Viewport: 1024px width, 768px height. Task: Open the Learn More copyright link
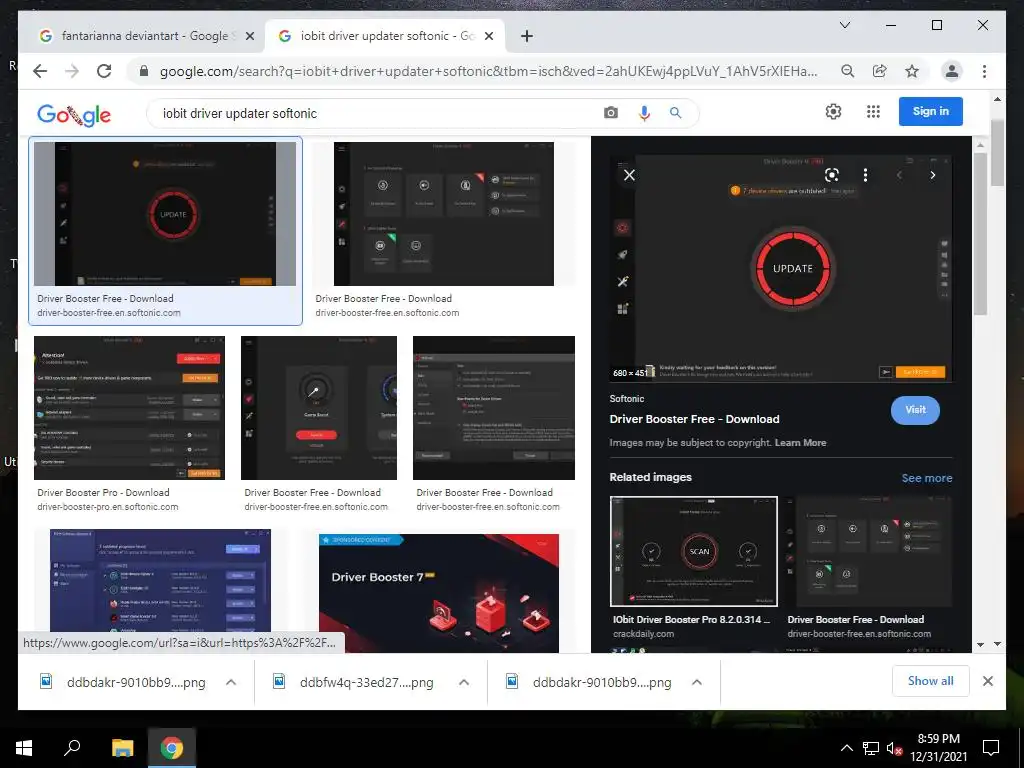[800, 443]
